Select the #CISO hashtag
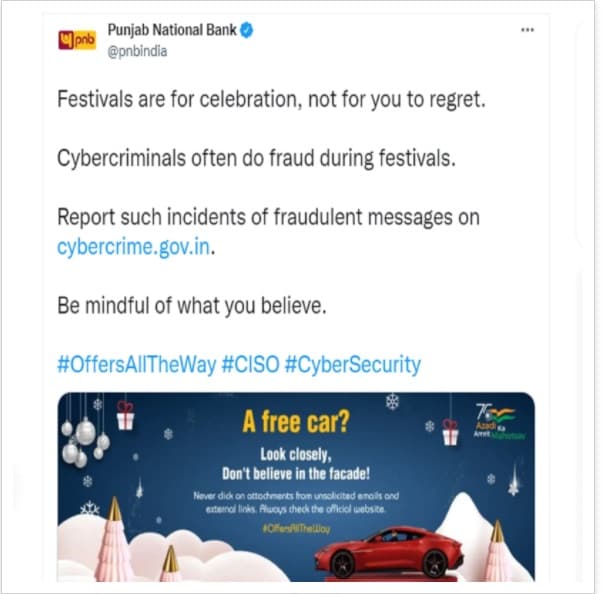Viewport: 615px width, 594px height. (250, 364)
